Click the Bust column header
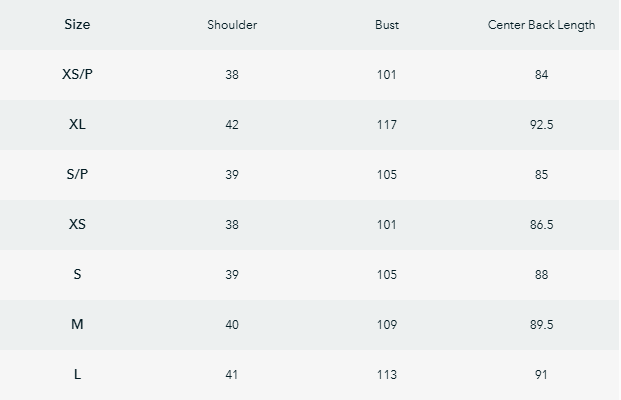 (387, 25)
